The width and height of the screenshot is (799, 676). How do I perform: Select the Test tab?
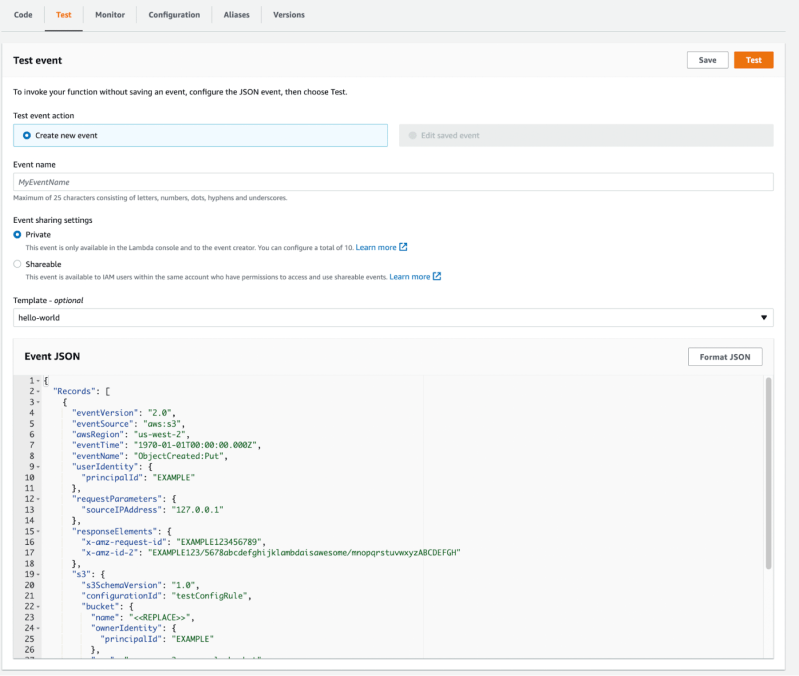tap(64, 15)
